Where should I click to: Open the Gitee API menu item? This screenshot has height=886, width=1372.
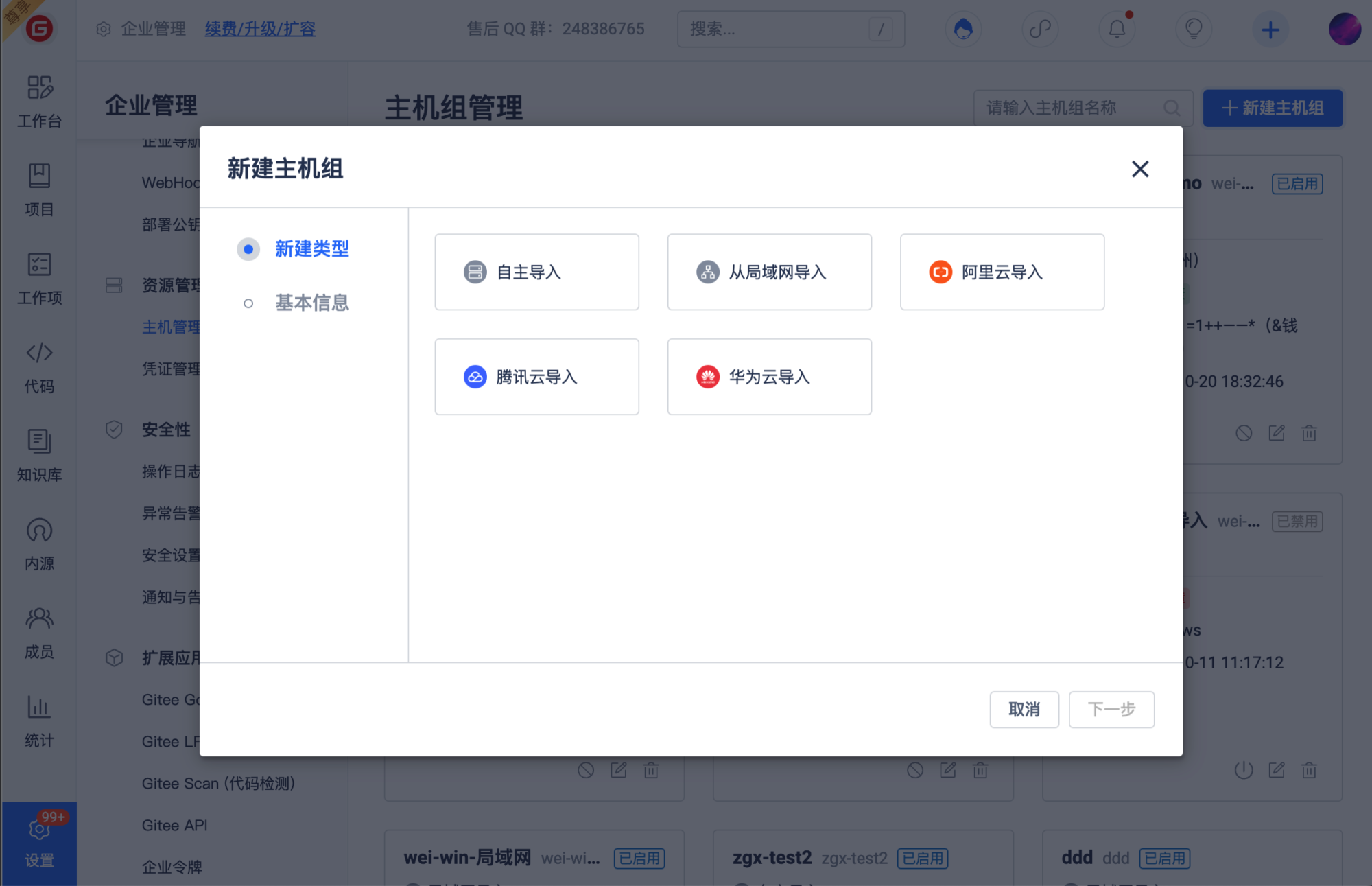174,825
